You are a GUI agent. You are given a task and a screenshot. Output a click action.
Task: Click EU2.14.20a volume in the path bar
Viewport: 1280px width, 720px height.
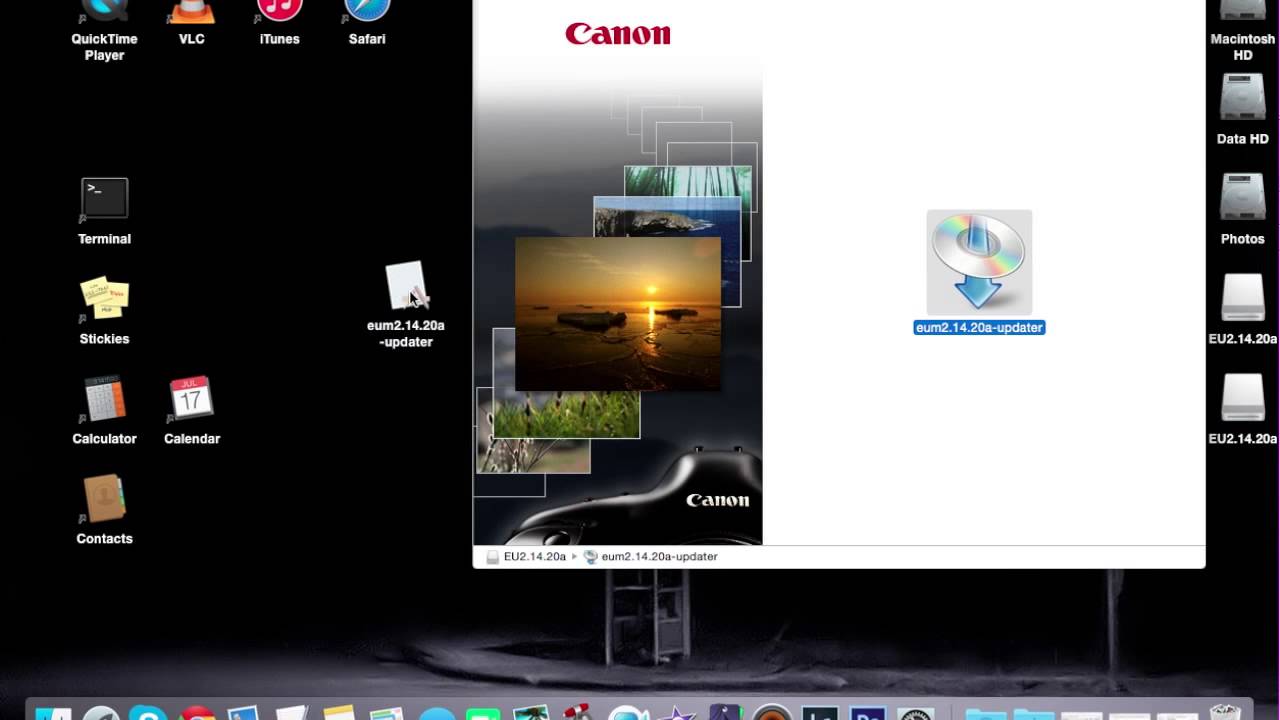[x=527, y=556]
